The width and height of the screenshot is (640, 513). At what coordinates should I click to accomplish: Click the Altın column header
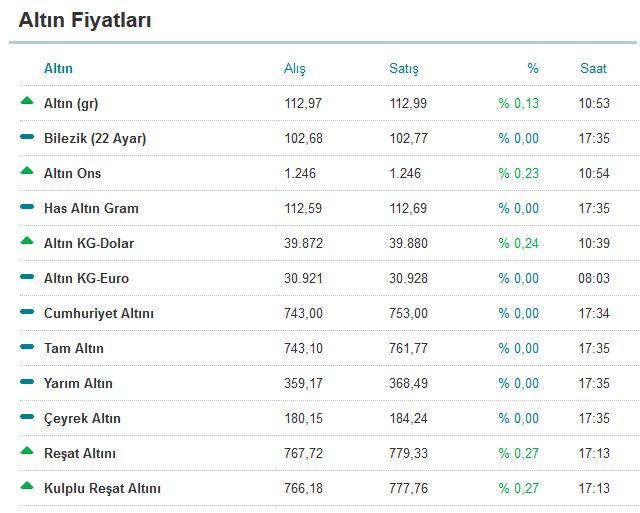pos(58,68)
